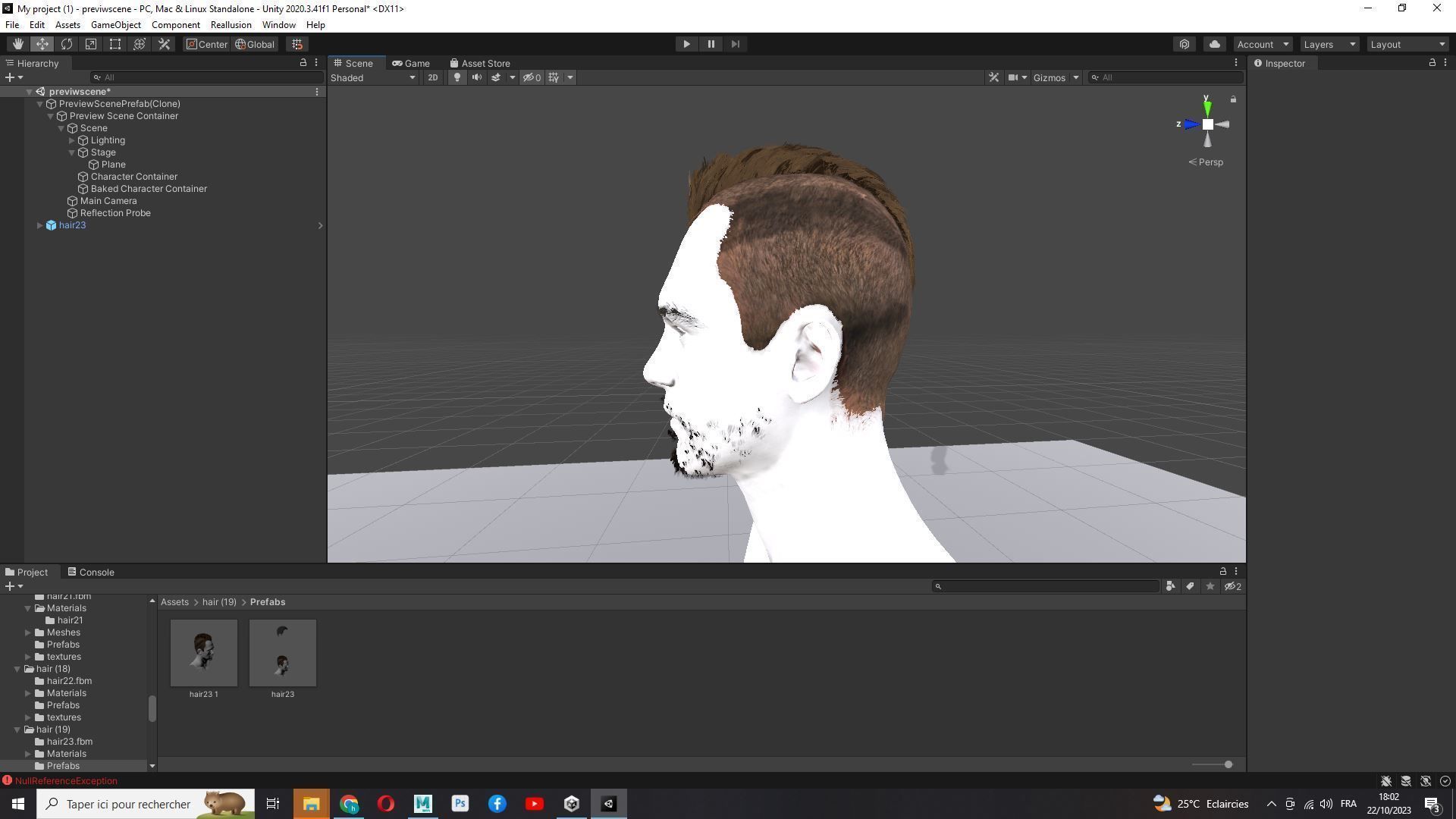Toggle scene effects (skybox, fog)
Screen dimensions: 1456x819
point(495,77)
